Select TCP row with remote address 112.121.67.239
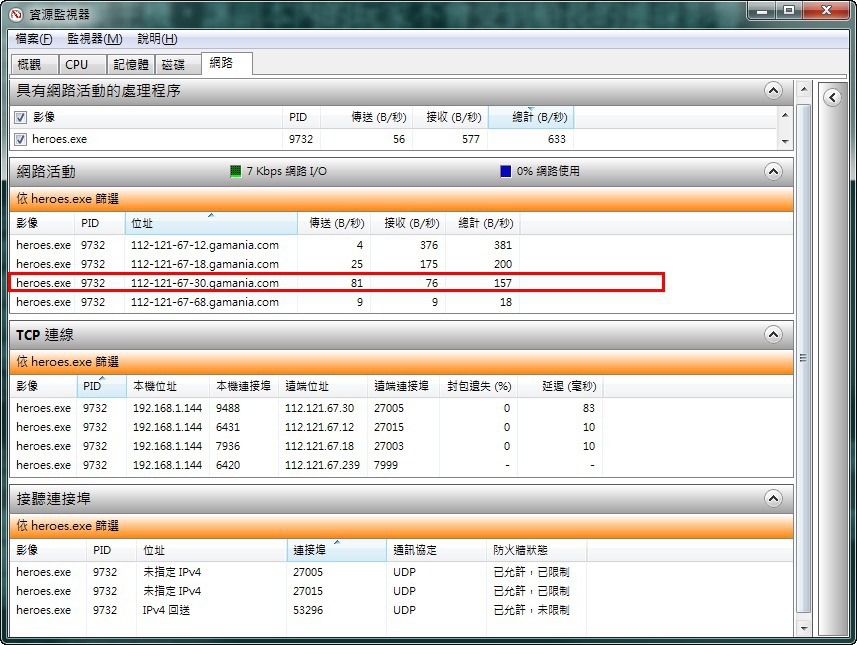Viewport: 857px width, 645px height. coord(306,465)
